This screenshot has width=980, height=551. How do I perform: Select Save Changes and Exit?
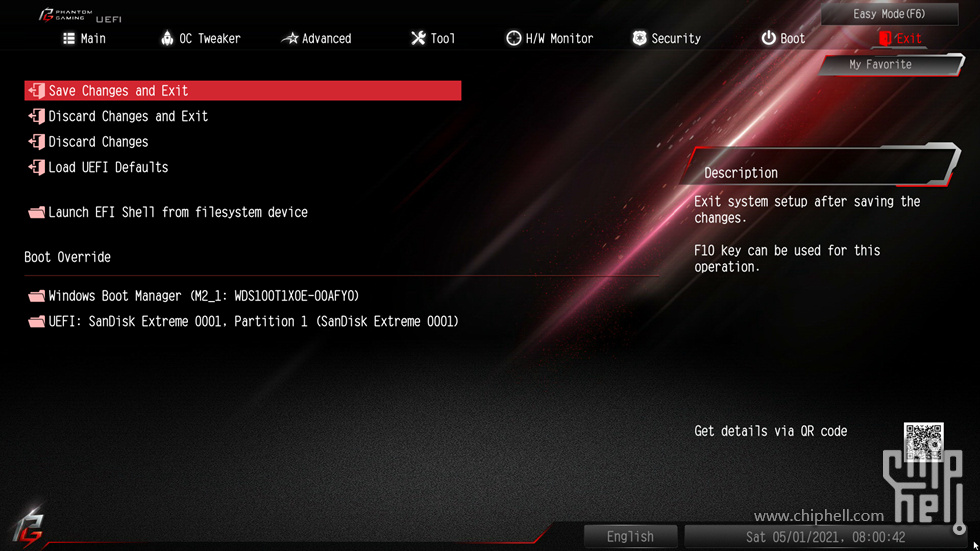click(x=242, y=91)
